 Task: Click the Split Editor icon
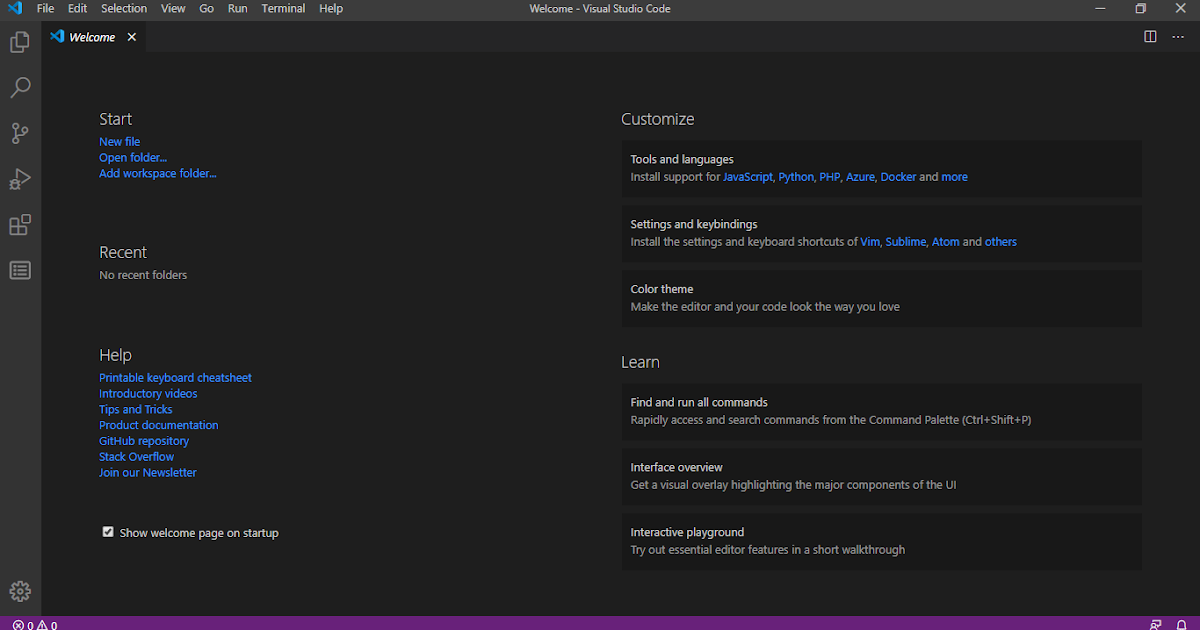1152,36
